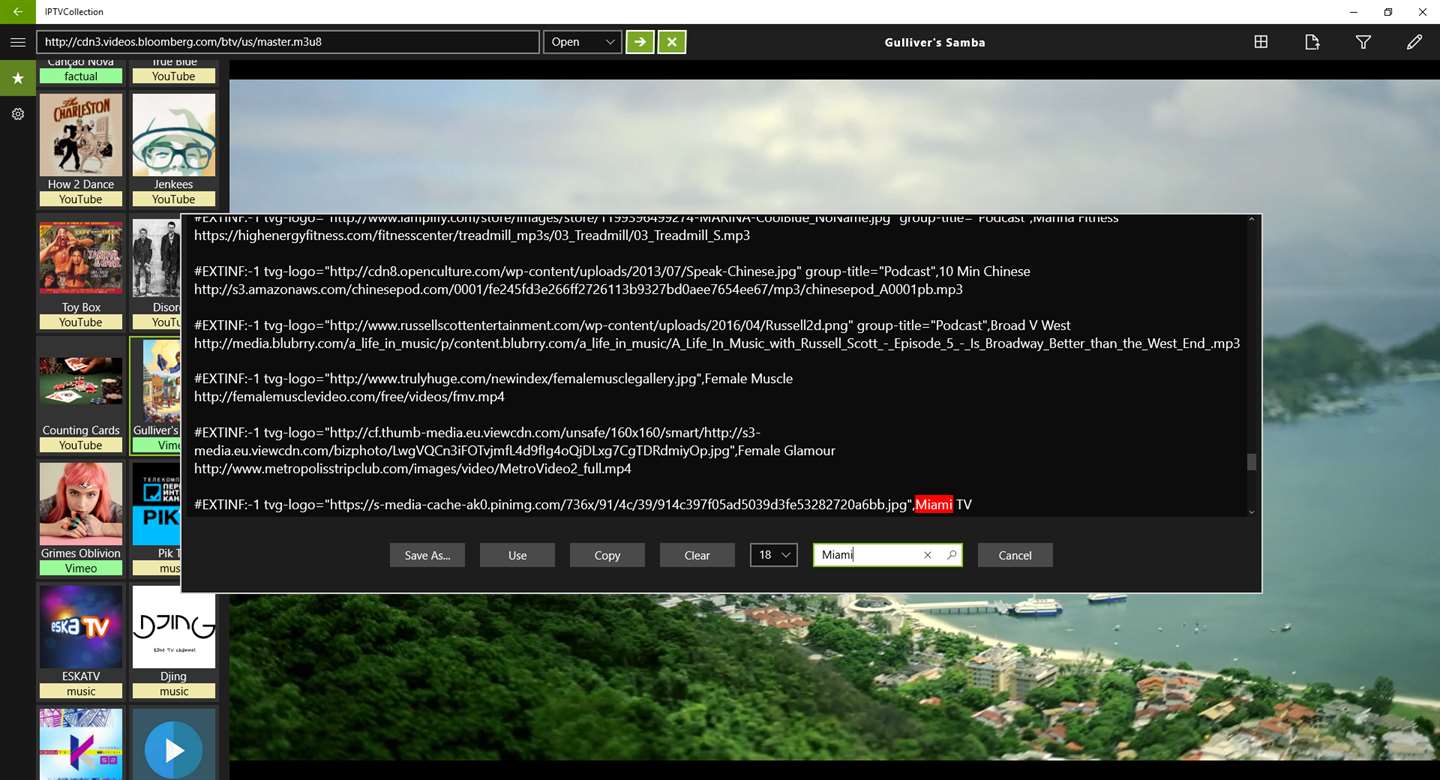Click the export playlist file icon
1440x780 pixels.
(1312, 42)
